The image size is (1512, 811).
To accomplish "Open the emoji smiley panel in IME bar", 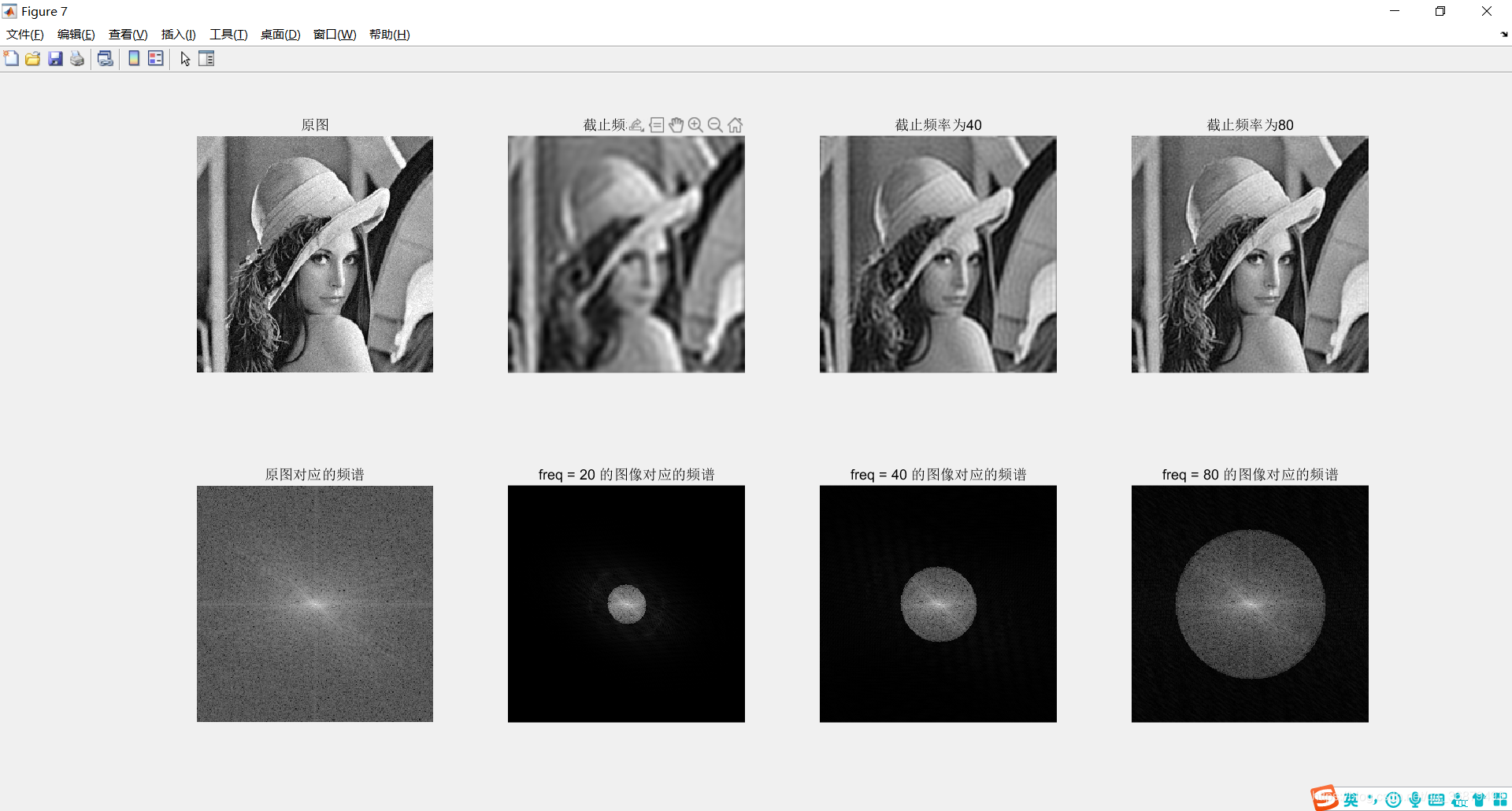I will point(1393,799).
